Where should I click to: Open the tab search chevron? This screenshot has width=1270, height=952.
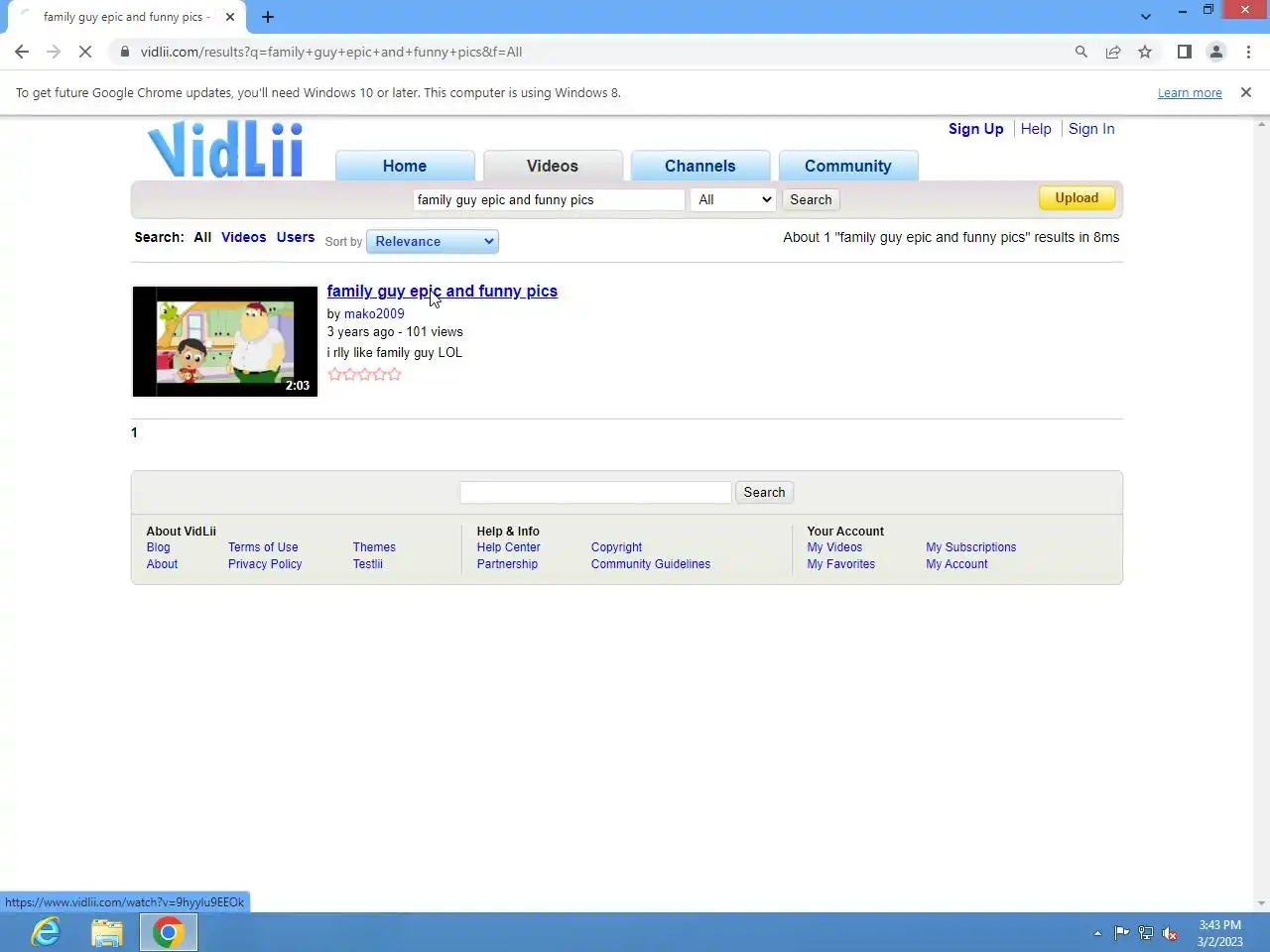pos(1146,17)
